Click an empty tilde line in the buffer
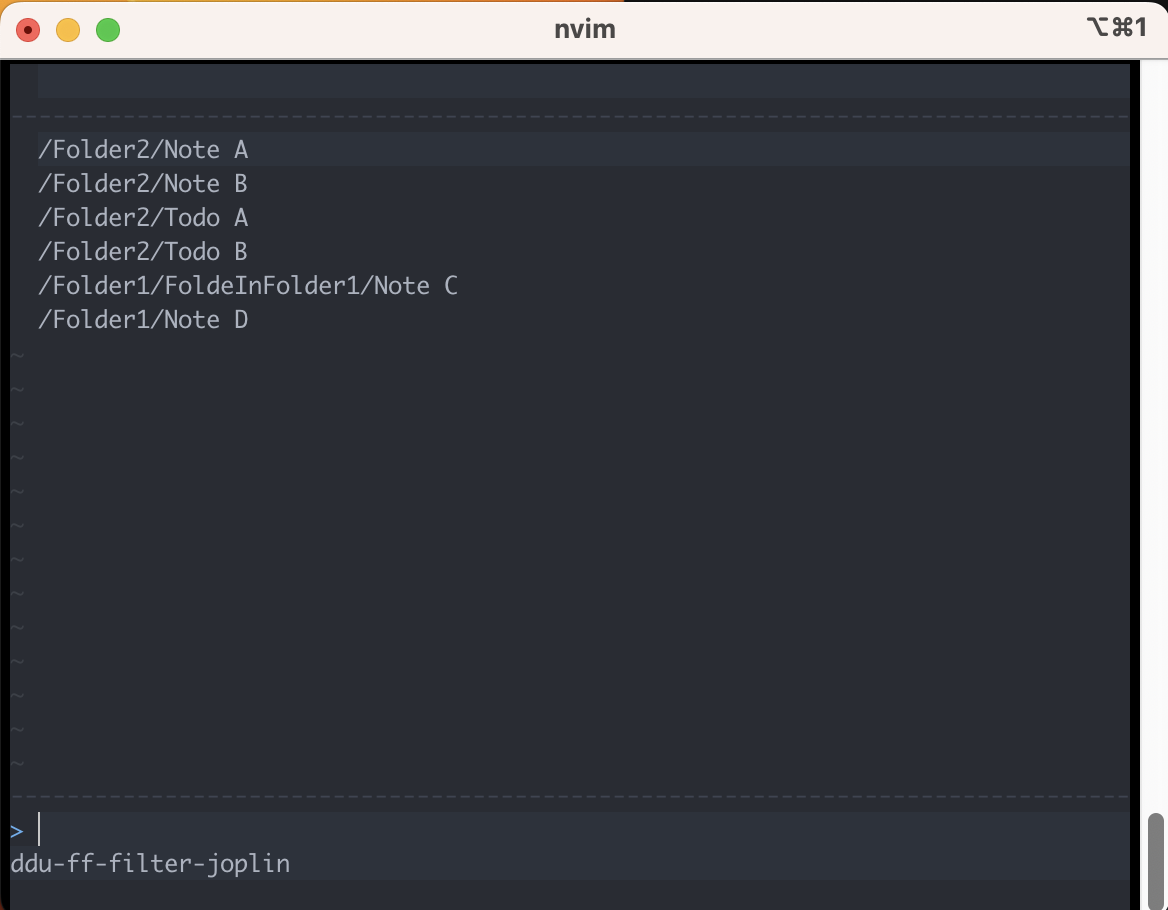This screenshot has height=910, width=1168. 17,490
